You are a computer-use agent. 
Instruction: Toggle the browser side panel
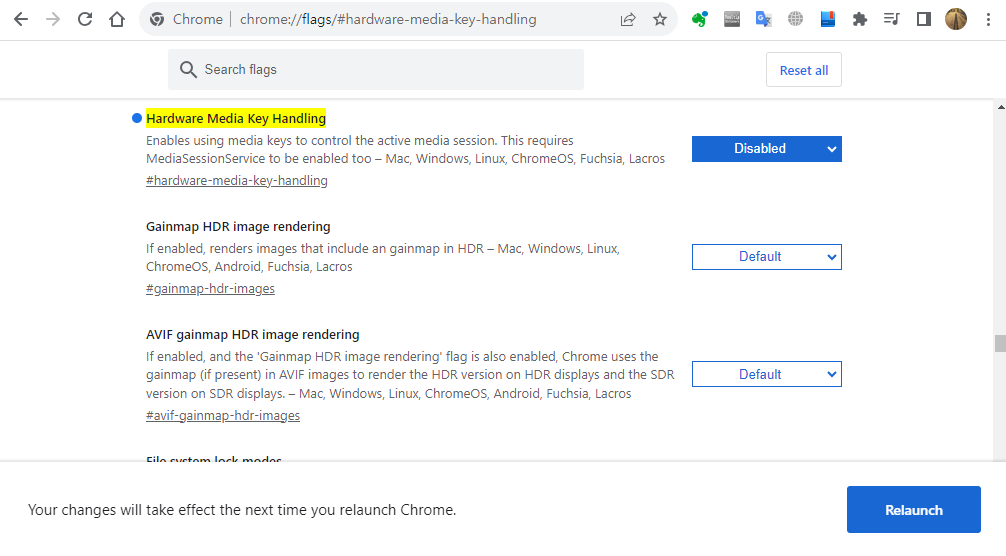924,19
